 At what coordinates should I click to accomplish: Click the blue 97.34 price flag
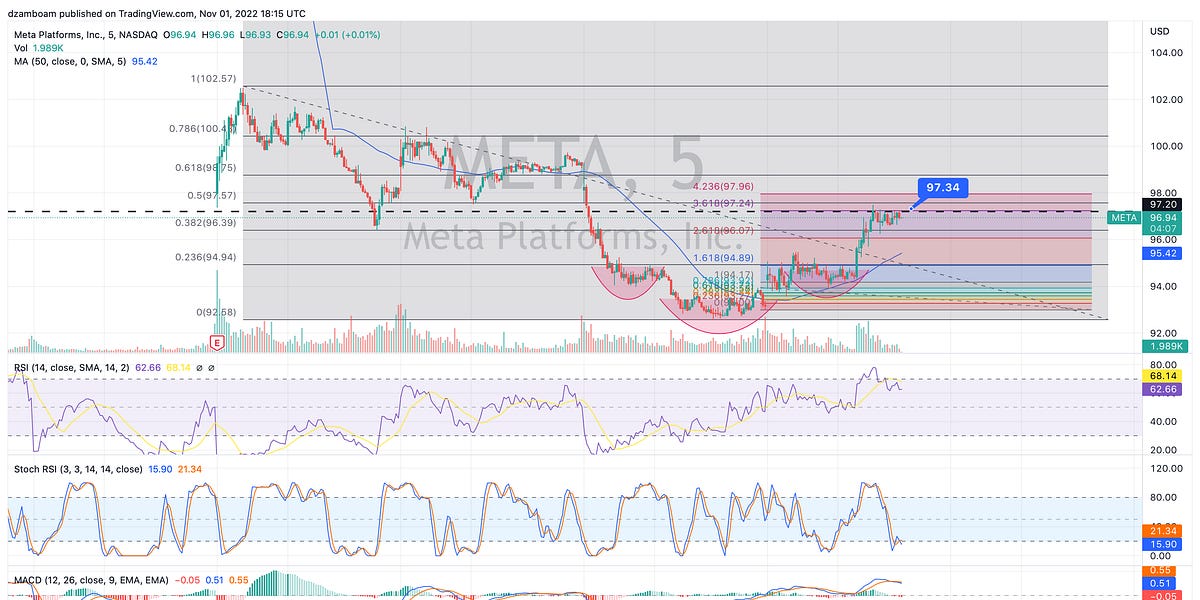941,187
